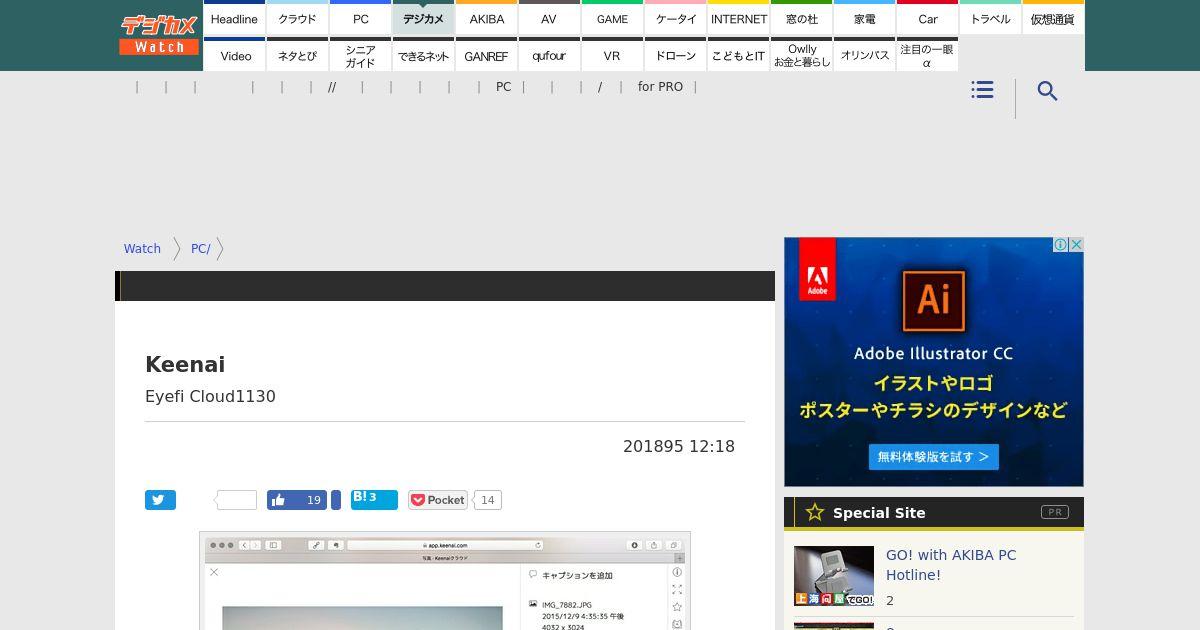Share the article via Twitter button
Image resolution: width=1200 pixels, height=630 pixels.
tap(160, 500)
